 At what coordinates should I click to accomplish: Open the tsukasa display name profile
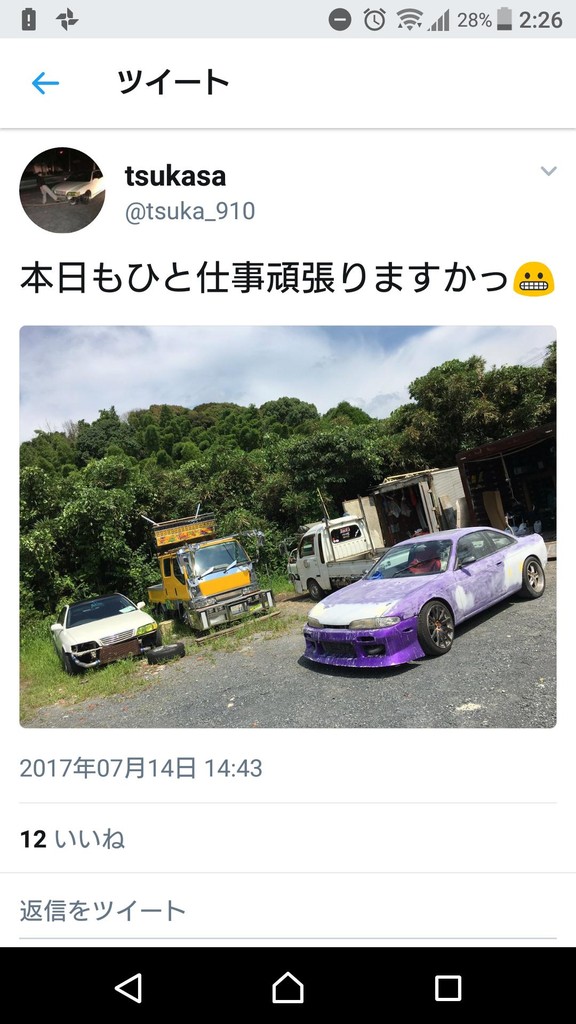(175, 176)
